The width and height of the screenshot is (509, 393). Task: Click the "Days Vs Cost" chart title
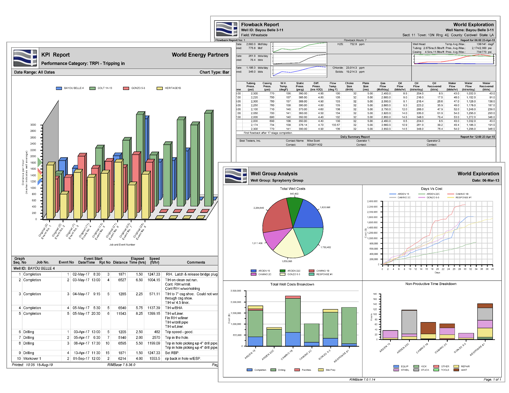pyautogui.click(x=431, y=189)
